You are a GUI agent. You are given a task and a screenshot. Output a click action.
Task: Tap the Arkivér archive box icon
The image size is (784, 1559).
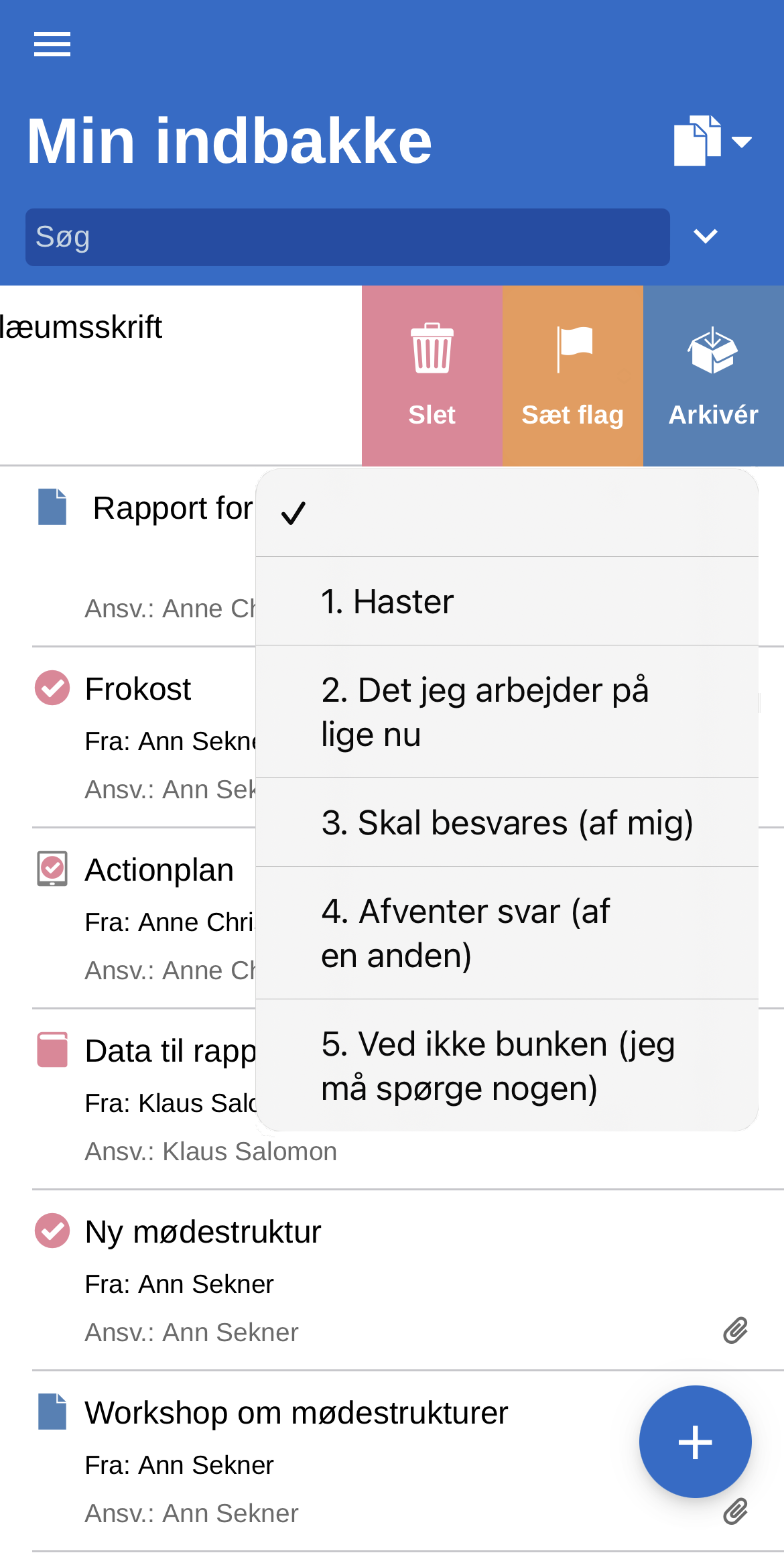(713, 351)
